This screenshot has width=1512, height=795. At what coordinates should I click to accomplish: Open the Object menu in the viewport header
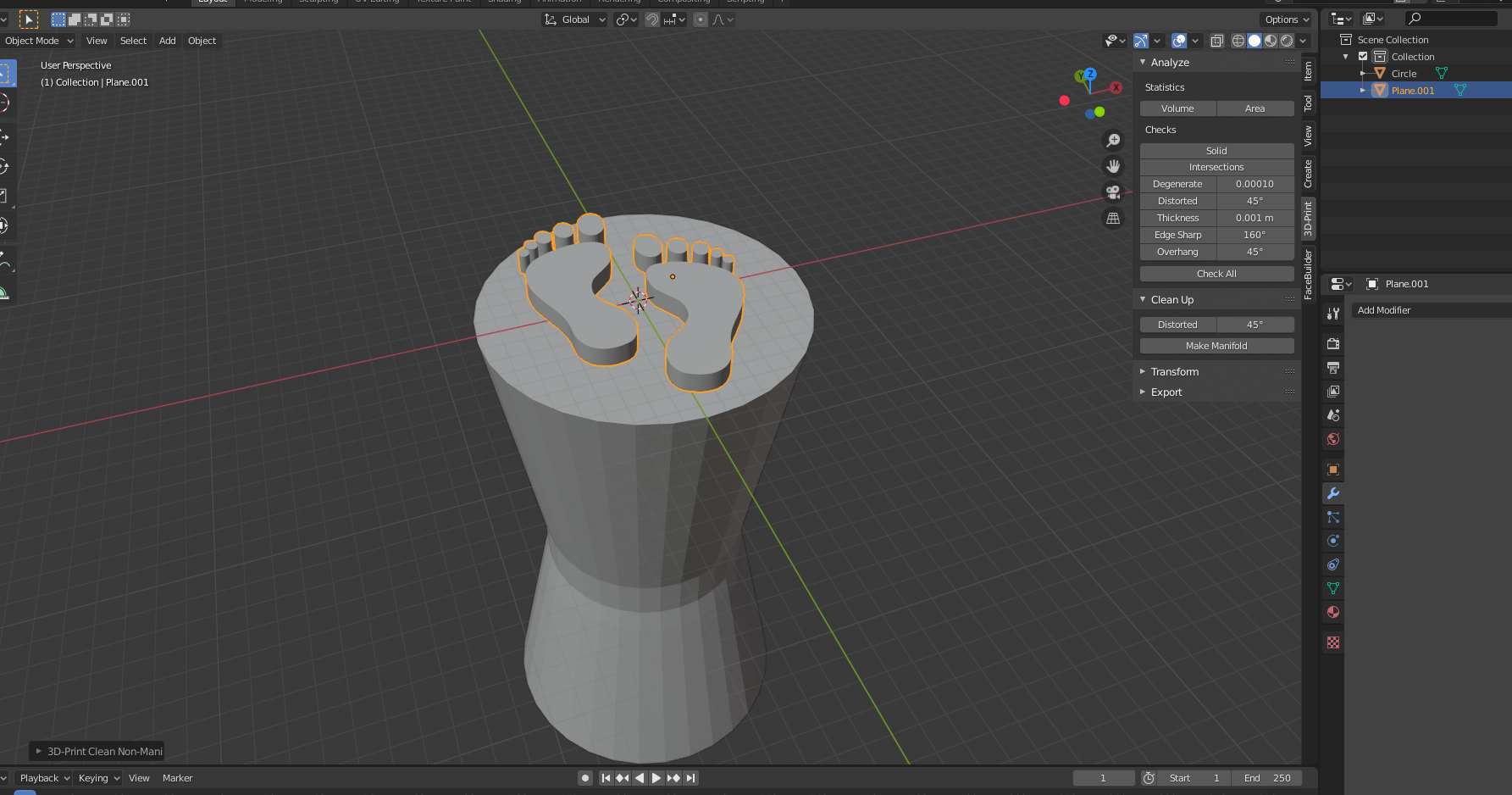(202, 40)
